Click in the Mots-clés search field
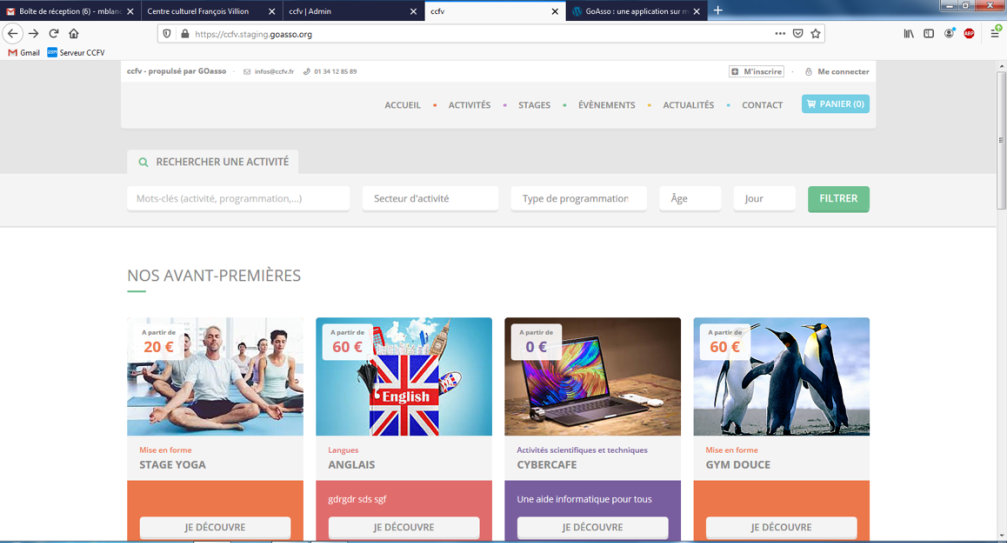This screenshot has width=1008, height=543. click(238, 199)
